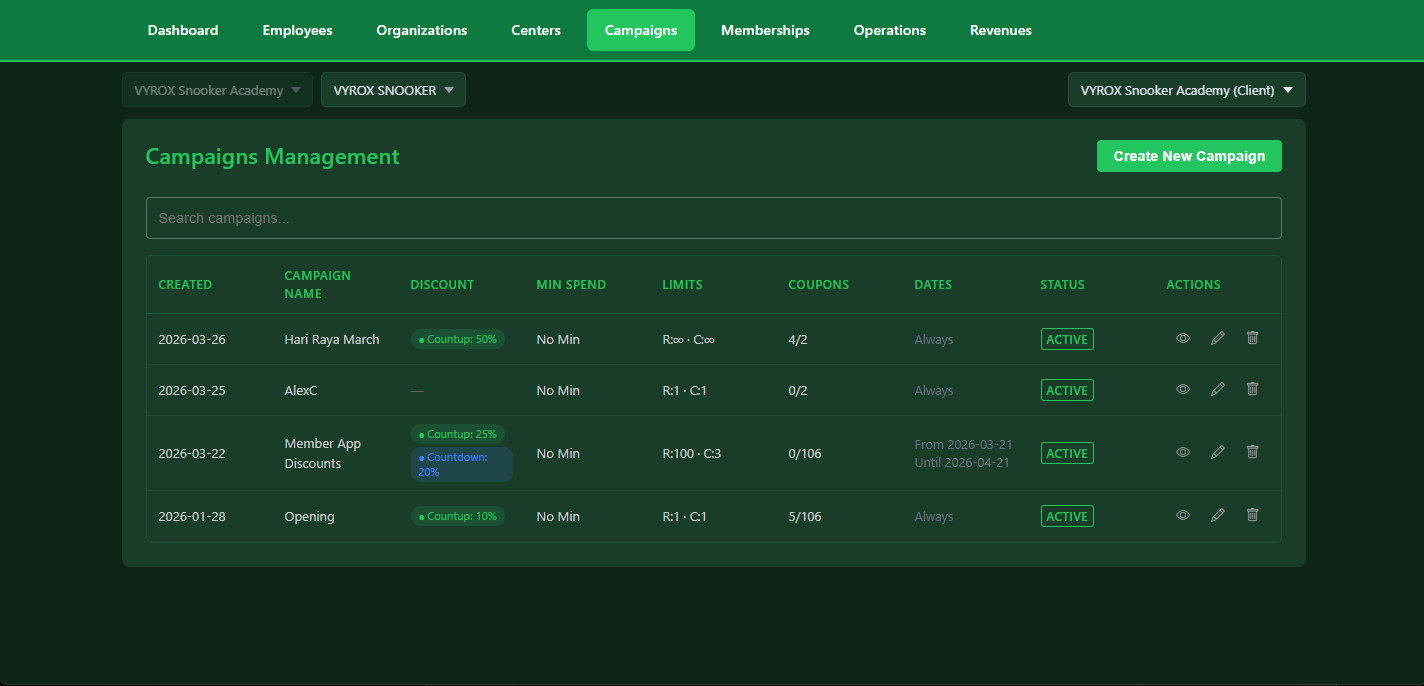Click the delete trash icon for Opening campaign
Screen dimensions: 1424x686
pos(1252,515)
